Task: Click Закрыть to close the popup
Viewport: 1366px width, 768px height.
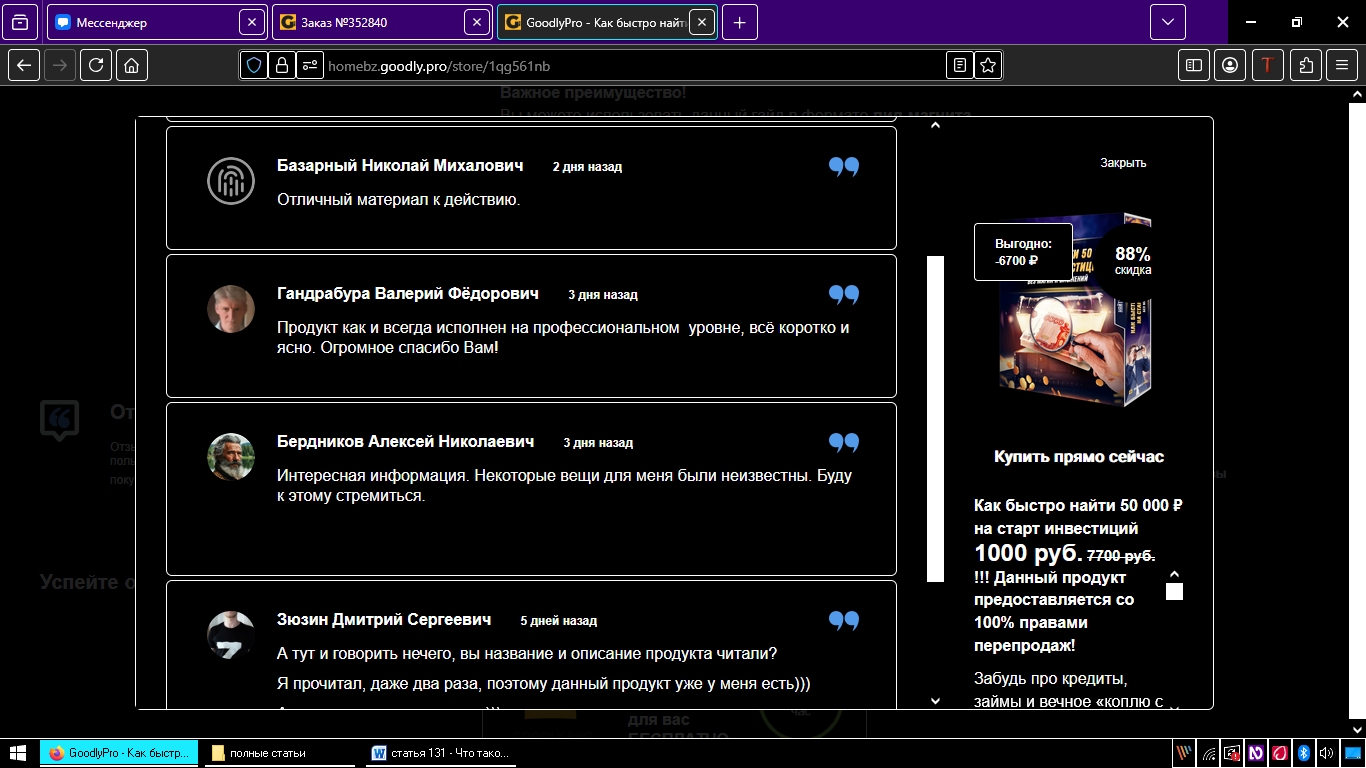Action: (1123, 163)
